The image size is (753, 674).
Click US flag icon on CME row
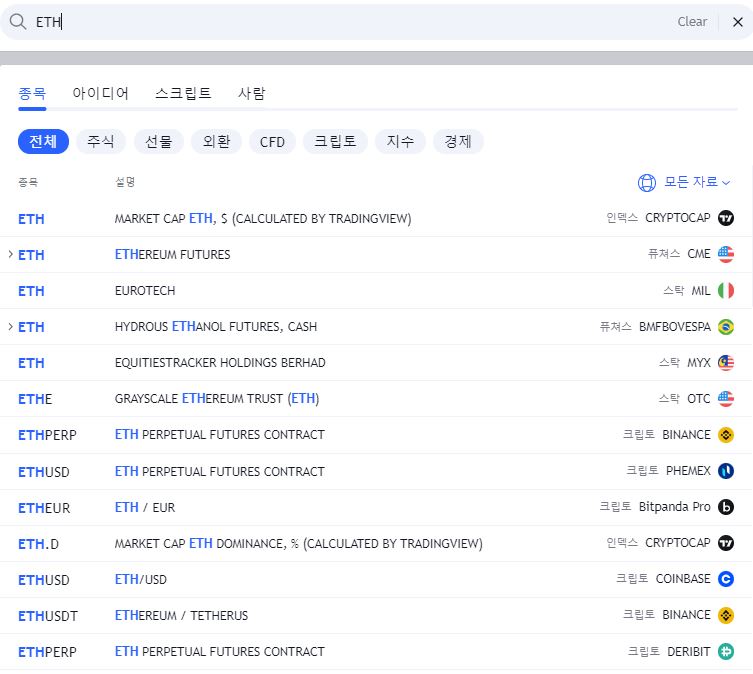[726, 254]
